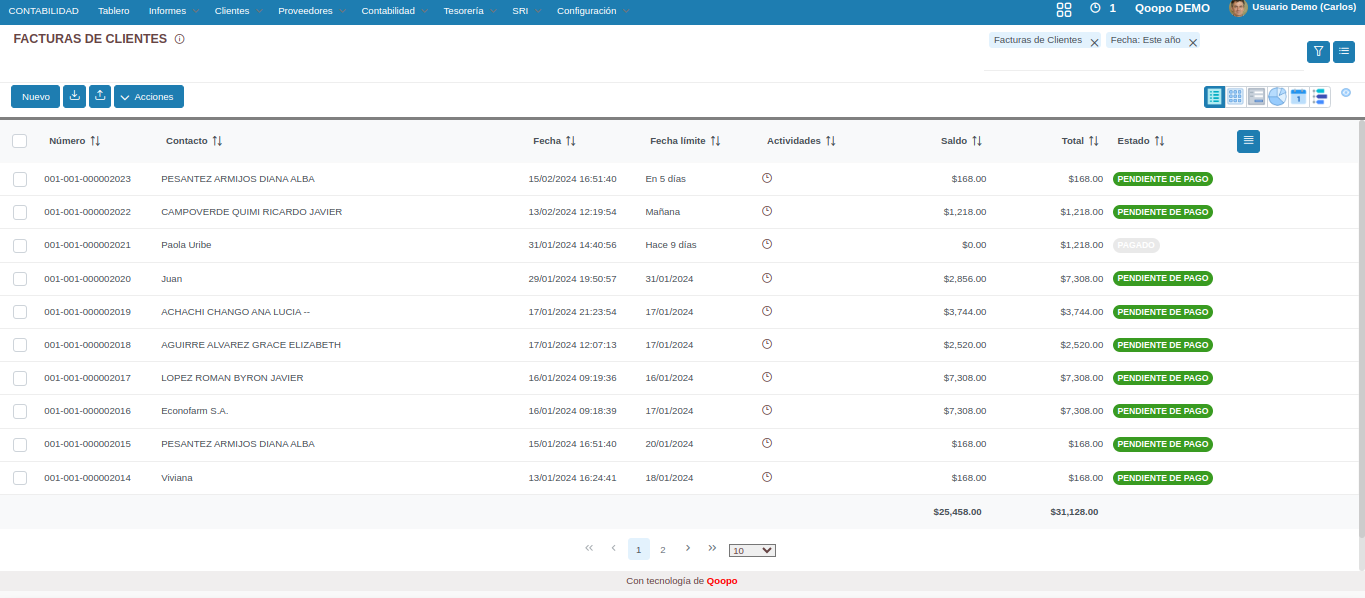Switch to the Gantt timeline view
1365x598 pixels.
pyautogui.click(x=1320, y=97)
